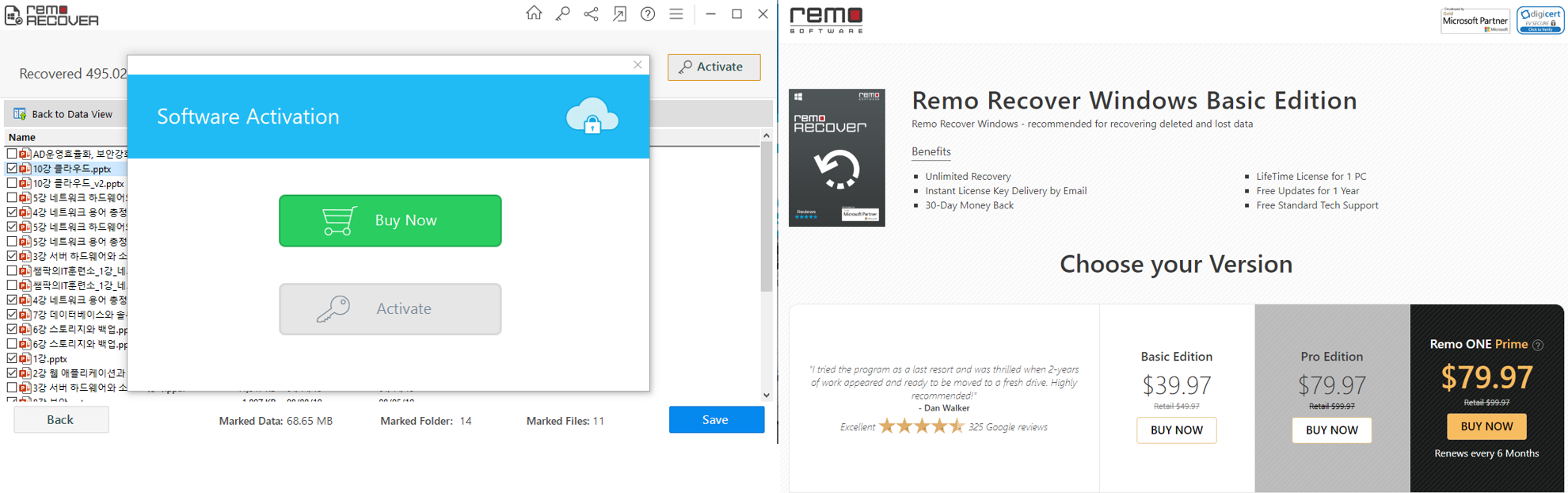Uncheck the 1강.pptx file checkbox
This screenshot has width=1568, height=493.
[12, 358]
